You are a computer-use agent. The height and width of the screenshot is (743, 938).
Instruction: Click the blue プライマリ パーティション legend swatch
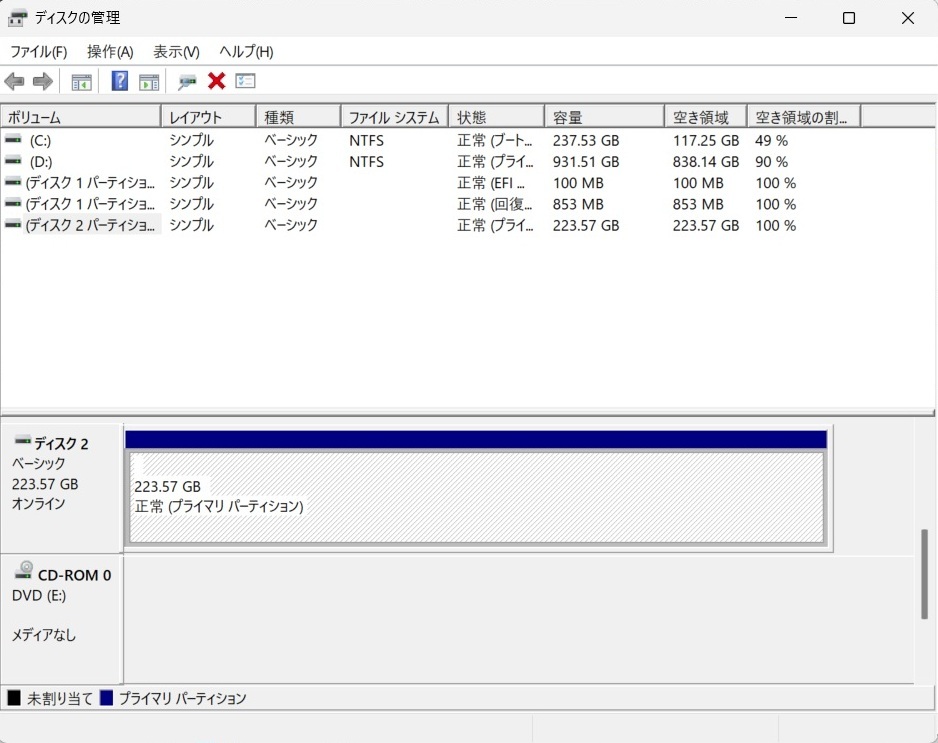106,698
